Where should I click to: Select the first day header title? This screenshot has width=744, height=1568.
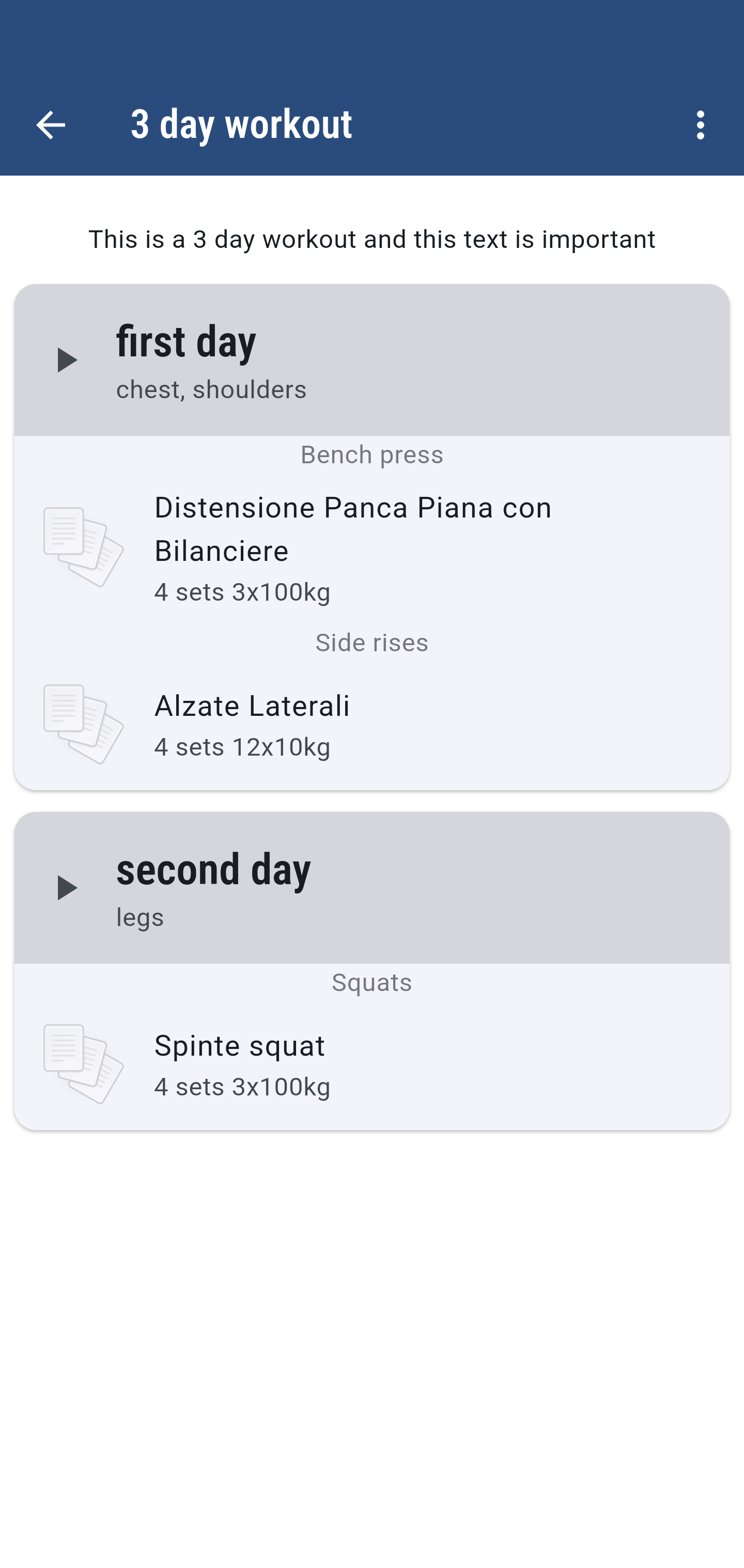pos(187,341)
